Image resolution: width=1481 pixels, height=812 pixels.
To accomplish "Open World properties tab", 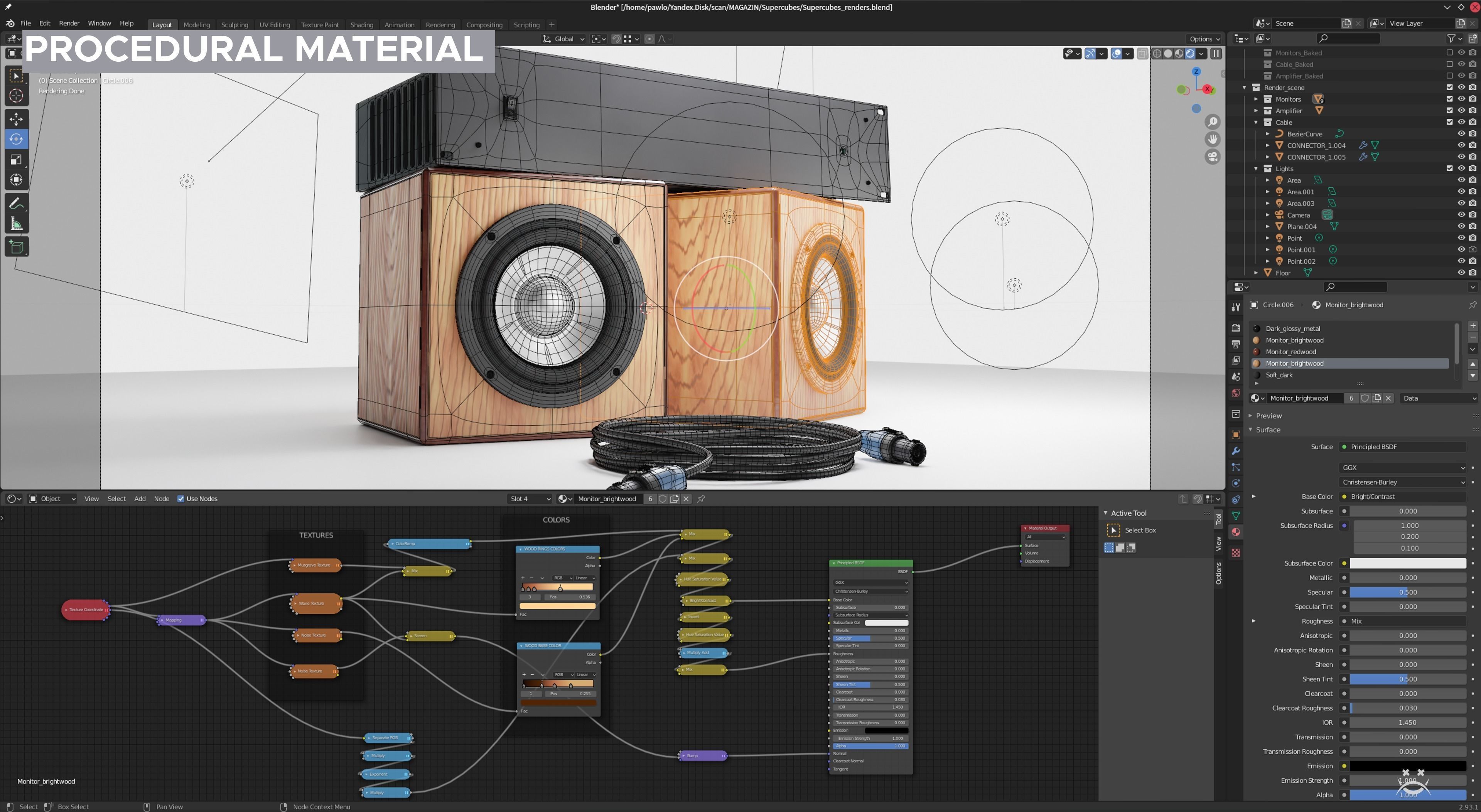I will (x=1235, y=393).
